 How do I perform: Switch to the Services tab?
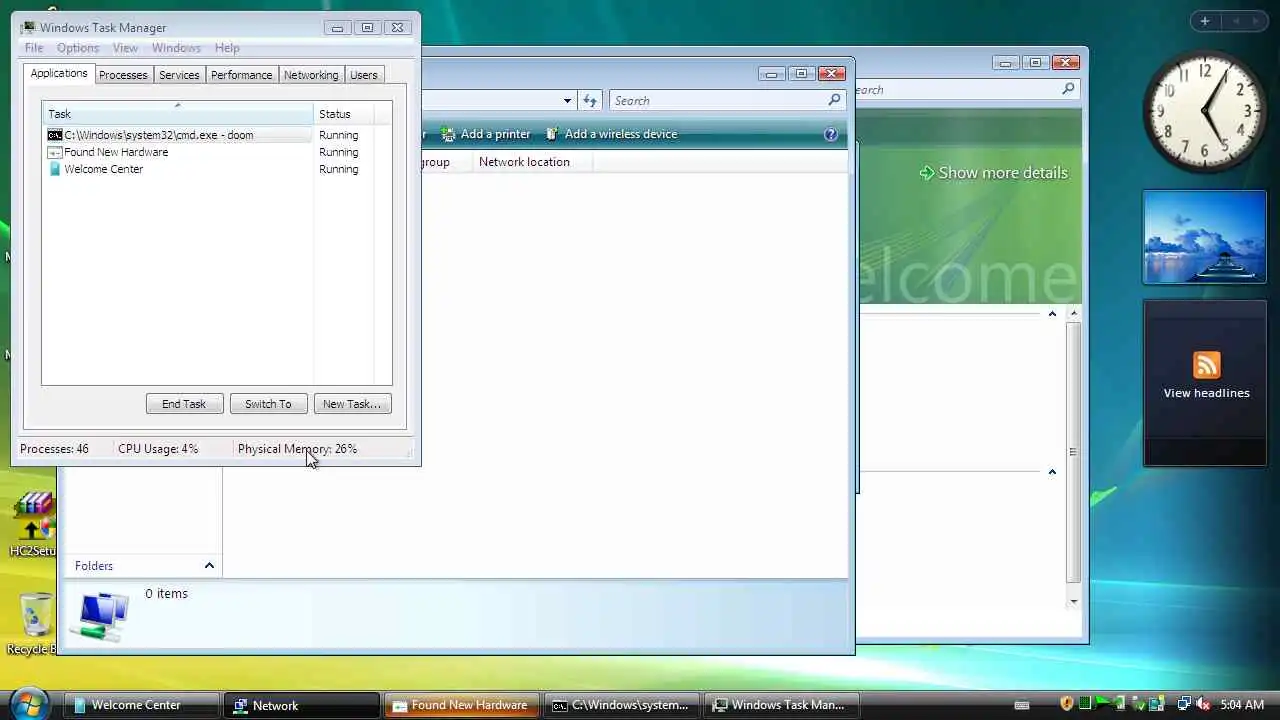pyautogui.click(x=179, y=75)
